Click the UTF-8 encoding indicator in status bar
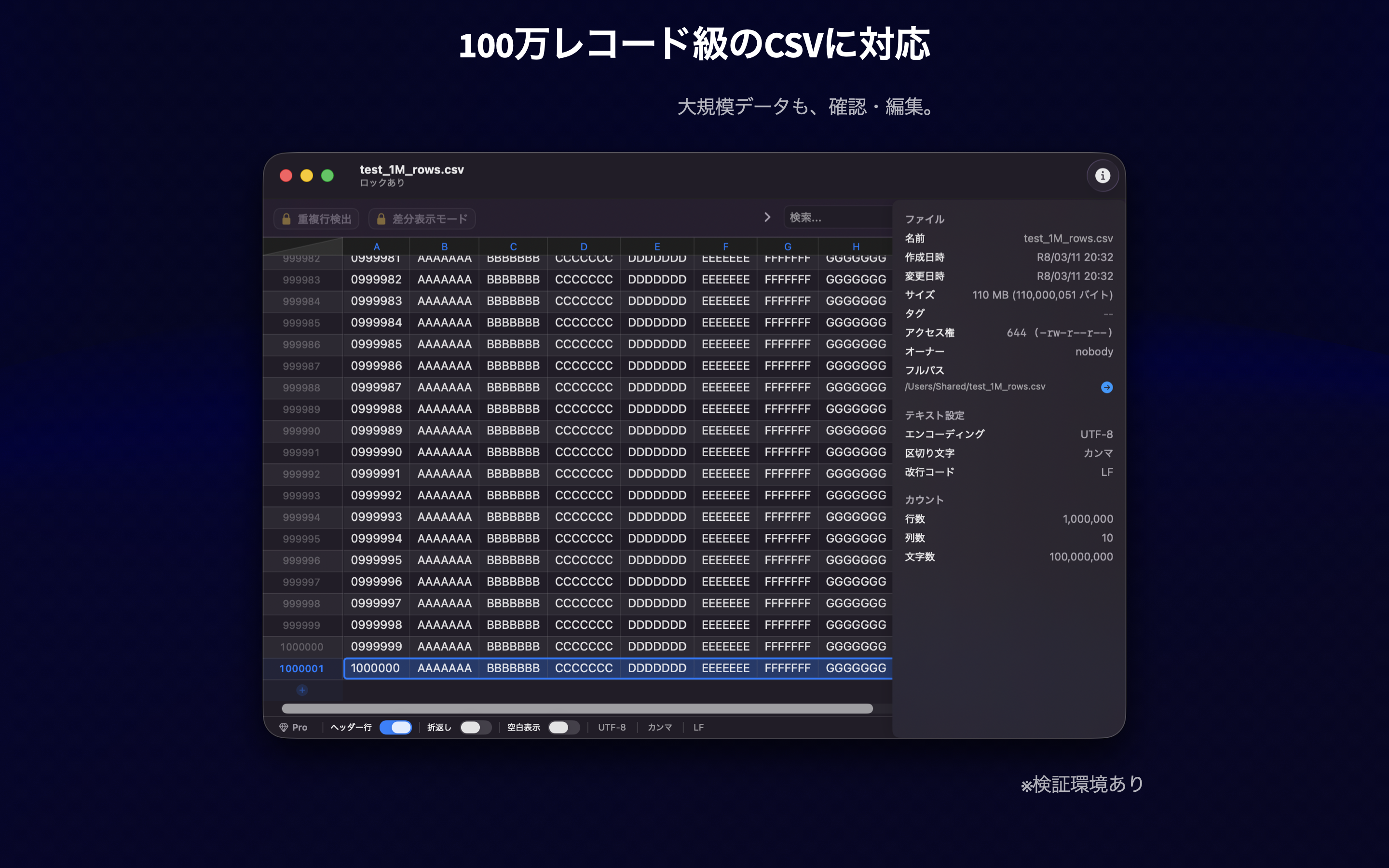1389x868 pixels. click(611, 727)
